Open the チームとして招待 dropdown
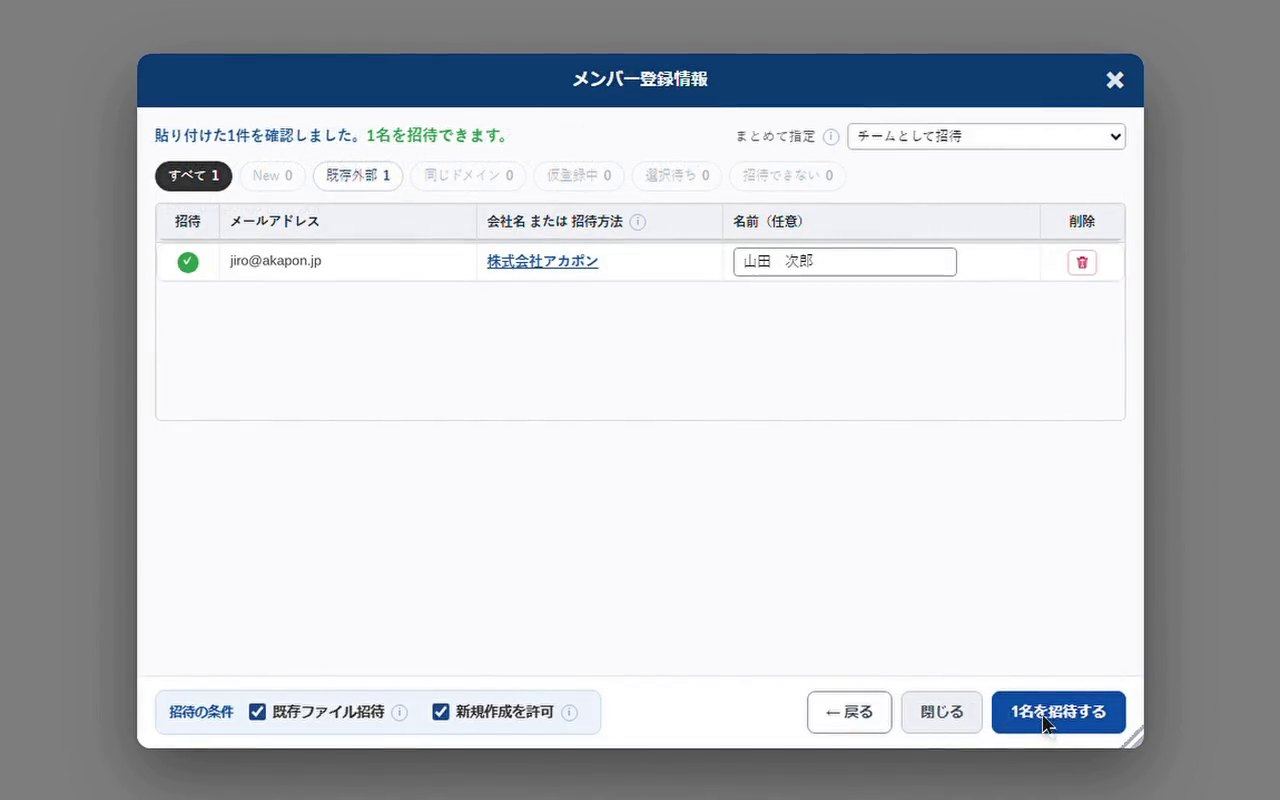 pyautogui.click(x=986, y=136)
